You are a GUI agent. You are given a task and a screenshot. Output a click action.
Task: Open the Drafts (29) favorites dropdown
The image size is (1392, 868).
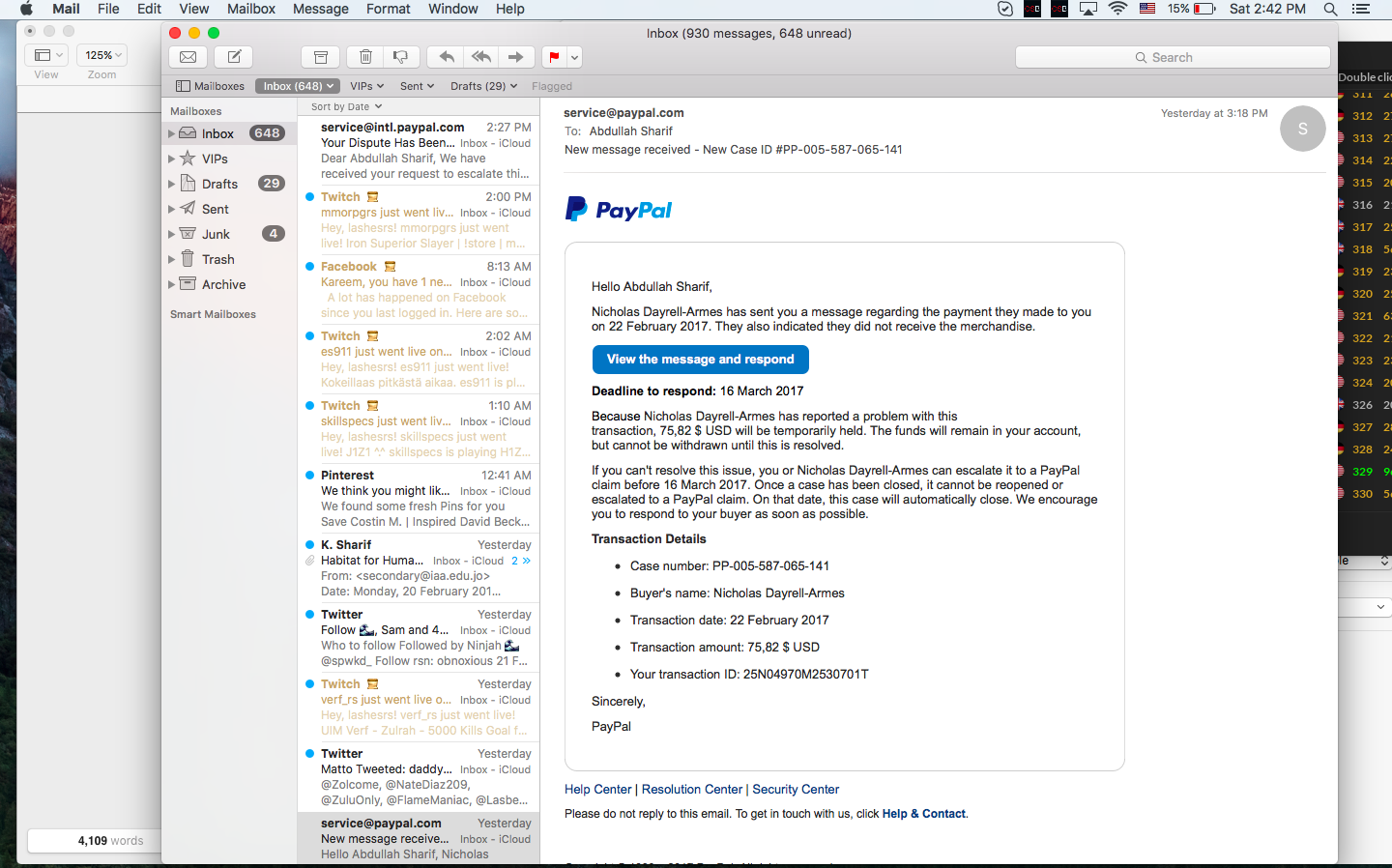click(483, 86)
